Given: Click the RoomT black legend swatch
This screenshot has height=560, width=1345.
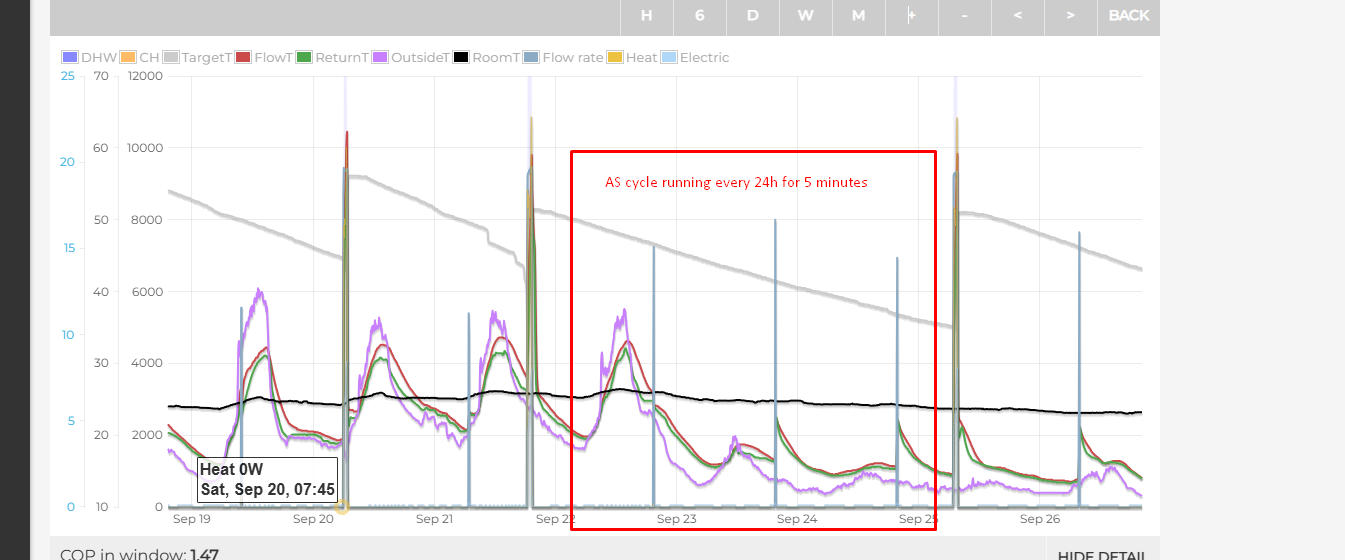Looking at the screenshot, I should click(461, 58).
